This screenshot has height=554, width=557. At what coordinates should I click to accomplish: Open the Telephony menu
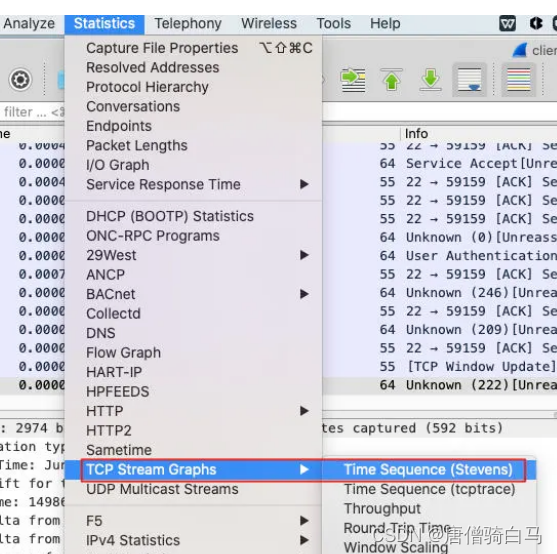[188, 23]
